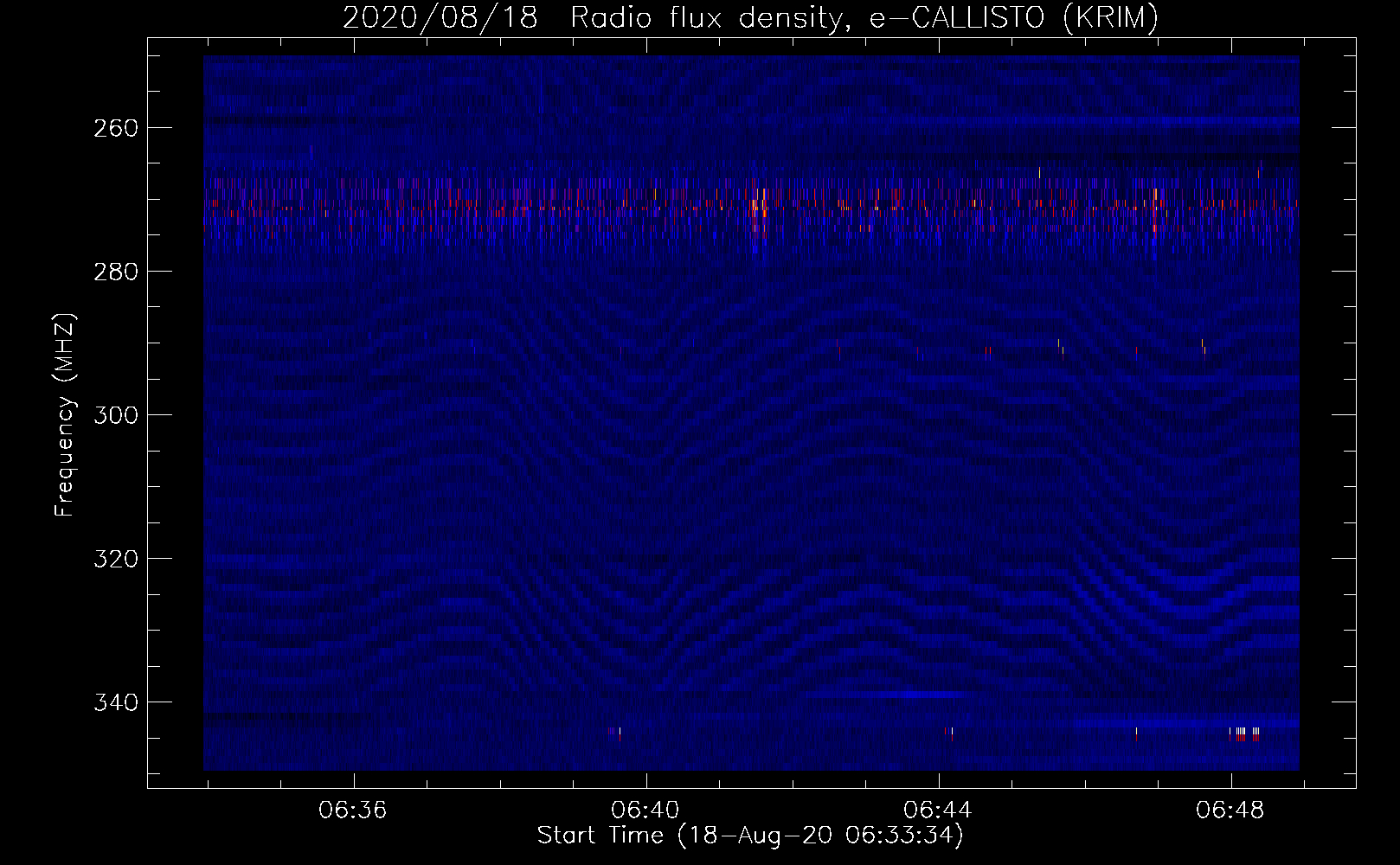Screen dimensions: 1400x865
Task: Click the 06:44 time tick label
Action: (938, 811)
